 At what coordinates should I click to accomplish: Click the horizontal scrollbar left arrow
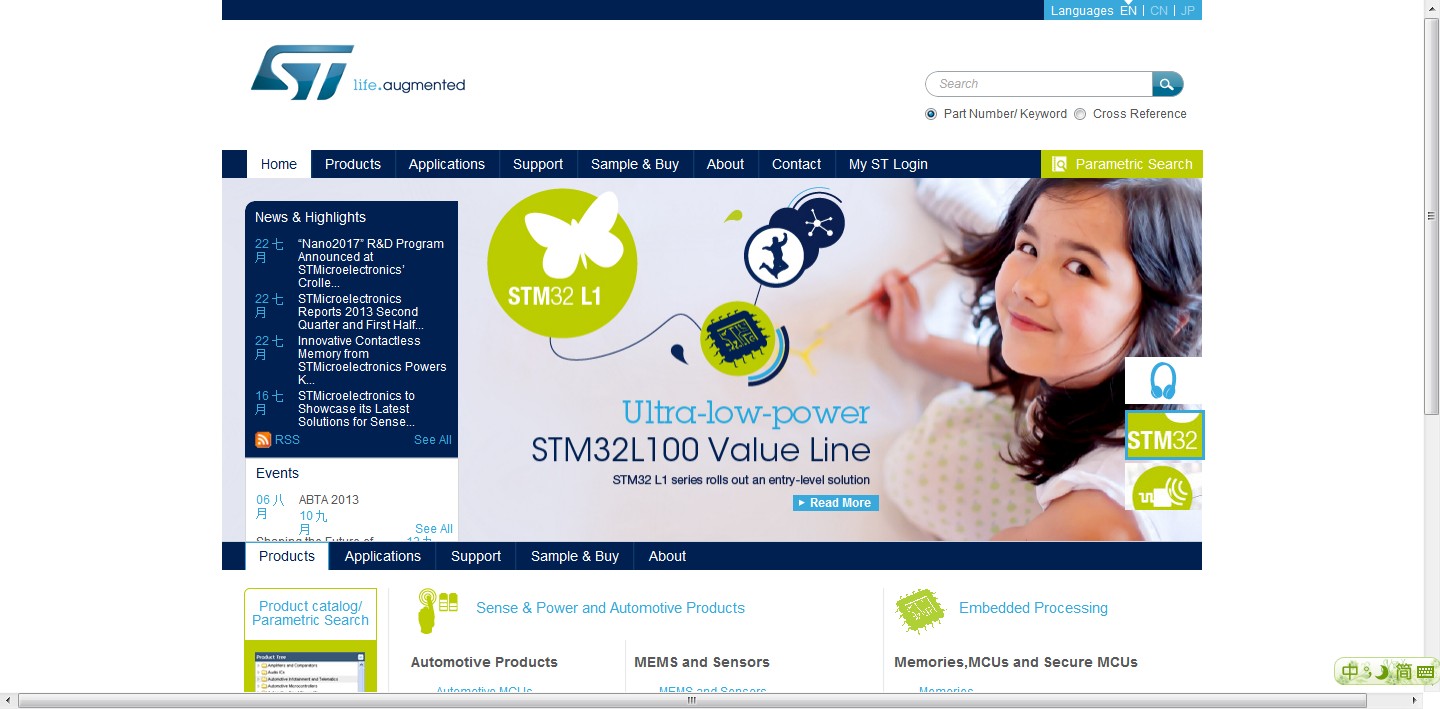pos(8,701)
